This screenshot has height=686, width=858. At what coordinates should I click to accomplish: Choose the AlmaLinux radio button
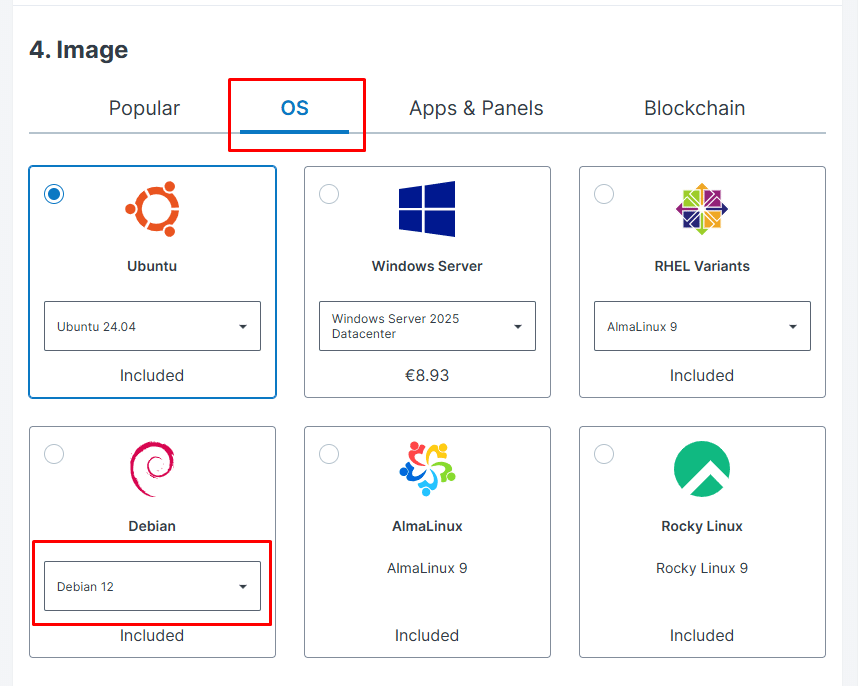tap(329, 454)
